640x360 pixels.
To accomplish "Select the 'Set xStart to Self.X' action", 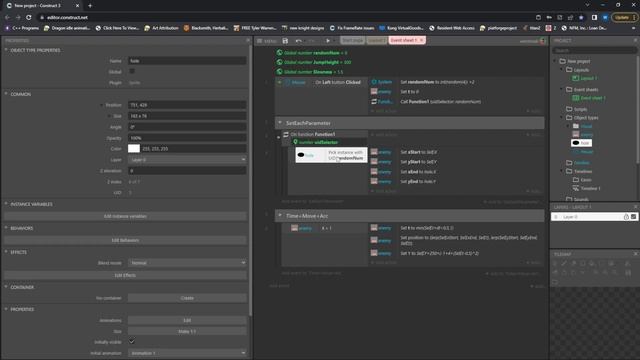I will [419, 152].
